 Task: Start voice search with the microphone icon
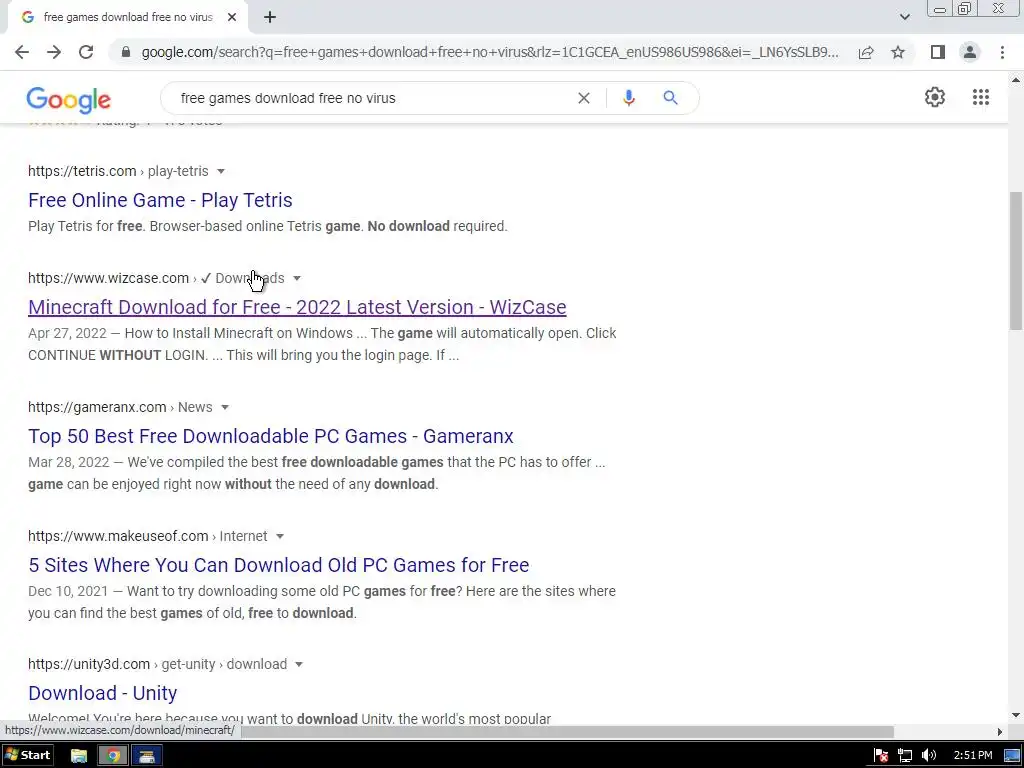[x=629, y=98]
